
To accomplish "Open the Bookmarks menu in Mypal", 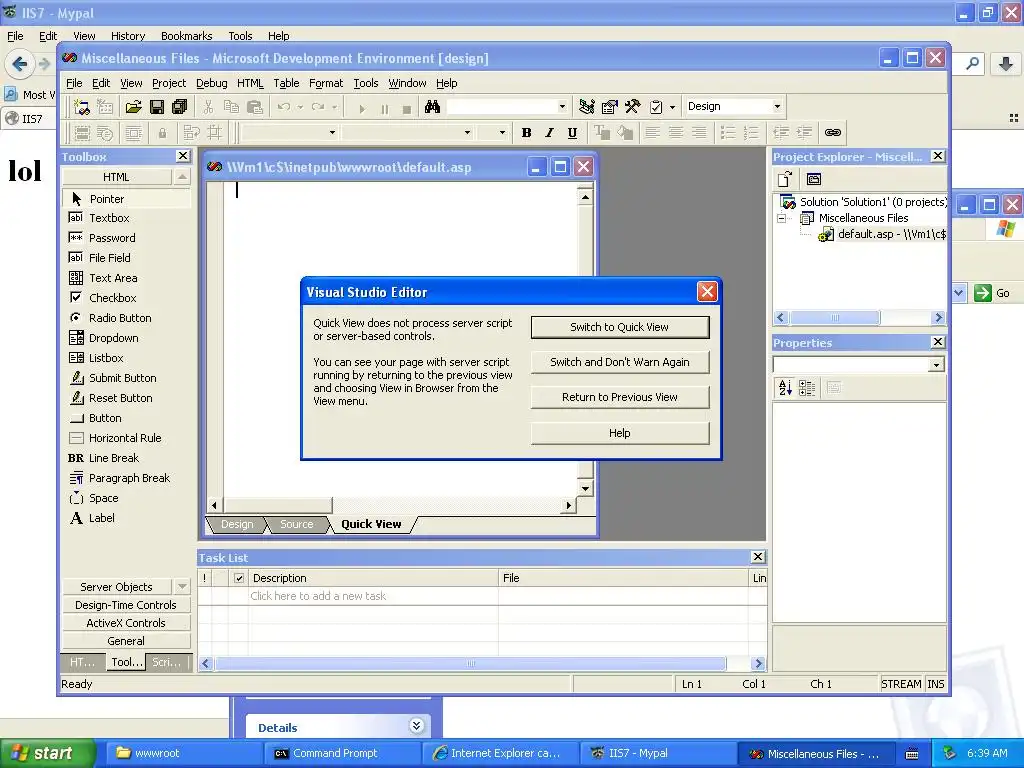I will click(x=187, y=36).
